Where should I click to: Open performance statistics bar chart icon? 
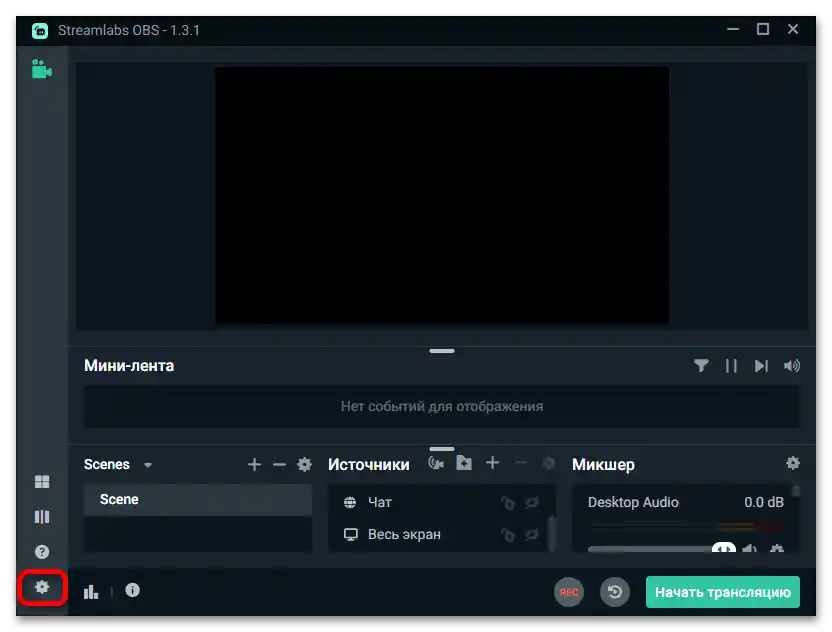click(91, 591)
